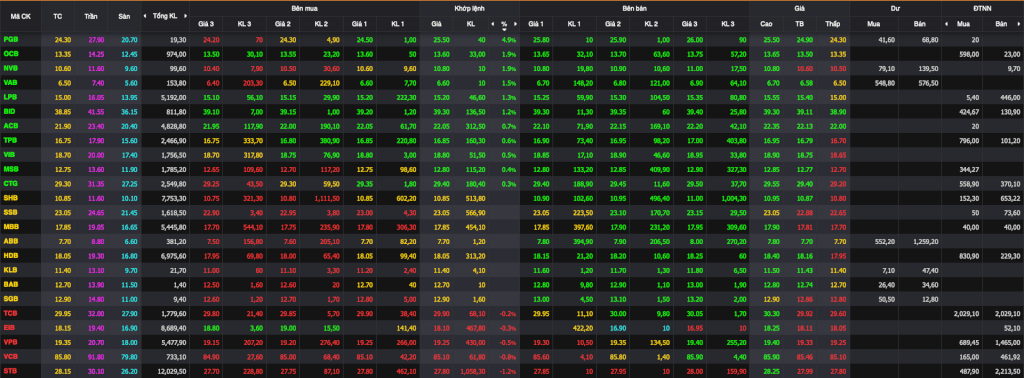This screenshot has width=1024, height=378.
Task: Click left arrow in ĐTNN Mua header
Action: pyautogui.click(x=946, y=24)
